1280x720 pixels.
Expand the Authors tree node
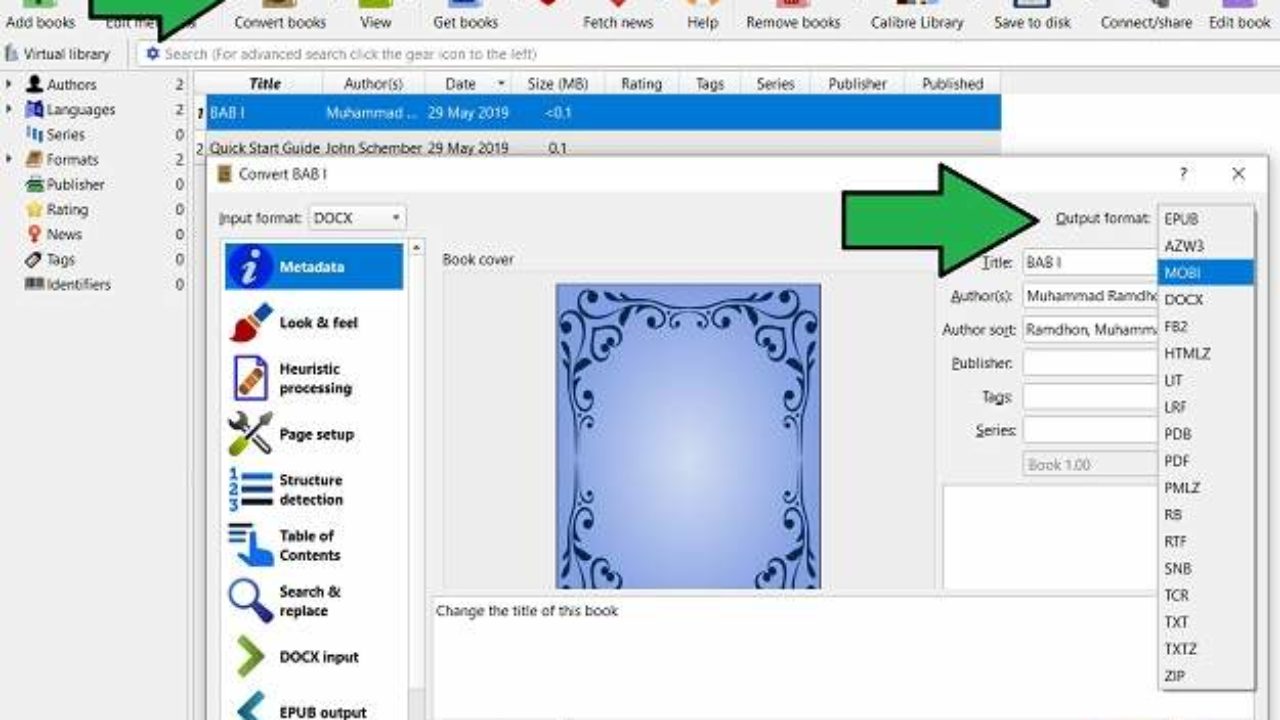pos(10,85)
